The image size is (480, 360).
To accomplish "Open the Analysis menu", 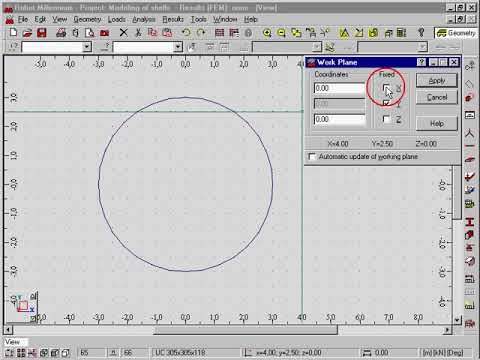I will pos(144,20).
